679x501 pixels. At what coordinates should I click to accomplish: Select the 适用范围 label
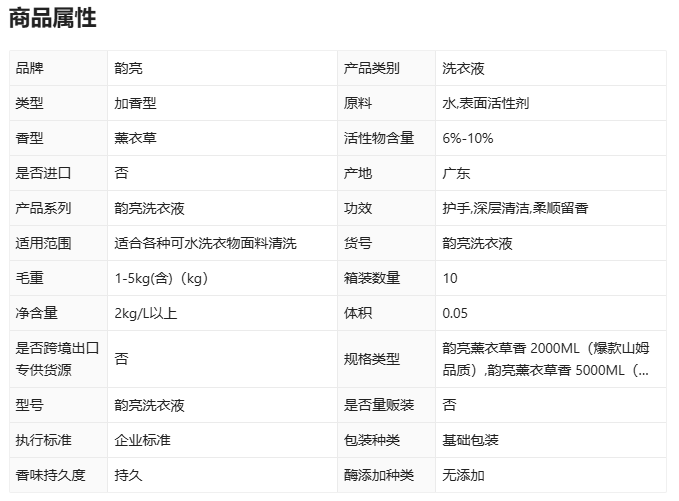[43, 243]
